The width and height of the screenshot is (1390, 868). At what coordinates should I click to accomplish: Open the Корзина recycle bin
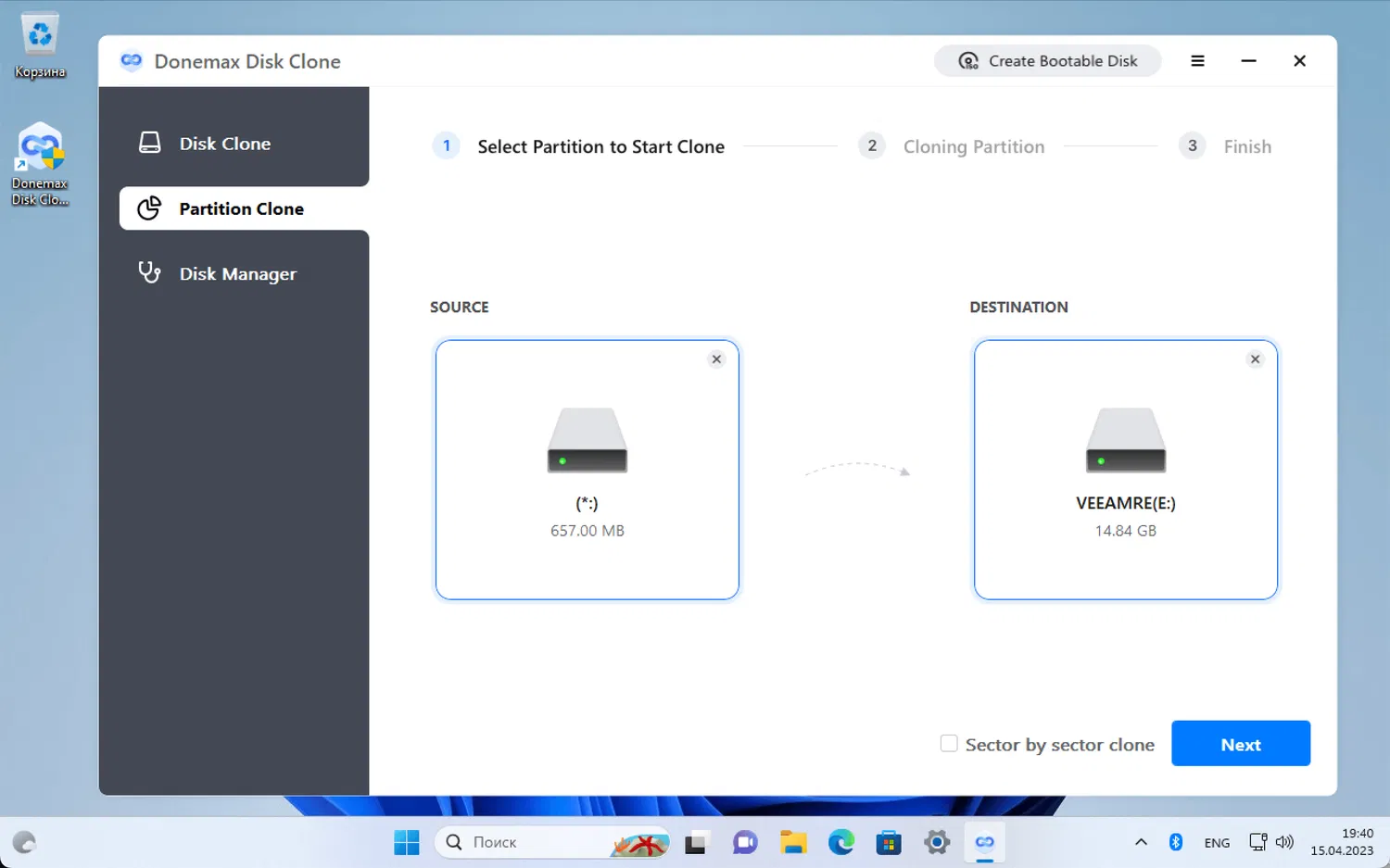point(39,32)
